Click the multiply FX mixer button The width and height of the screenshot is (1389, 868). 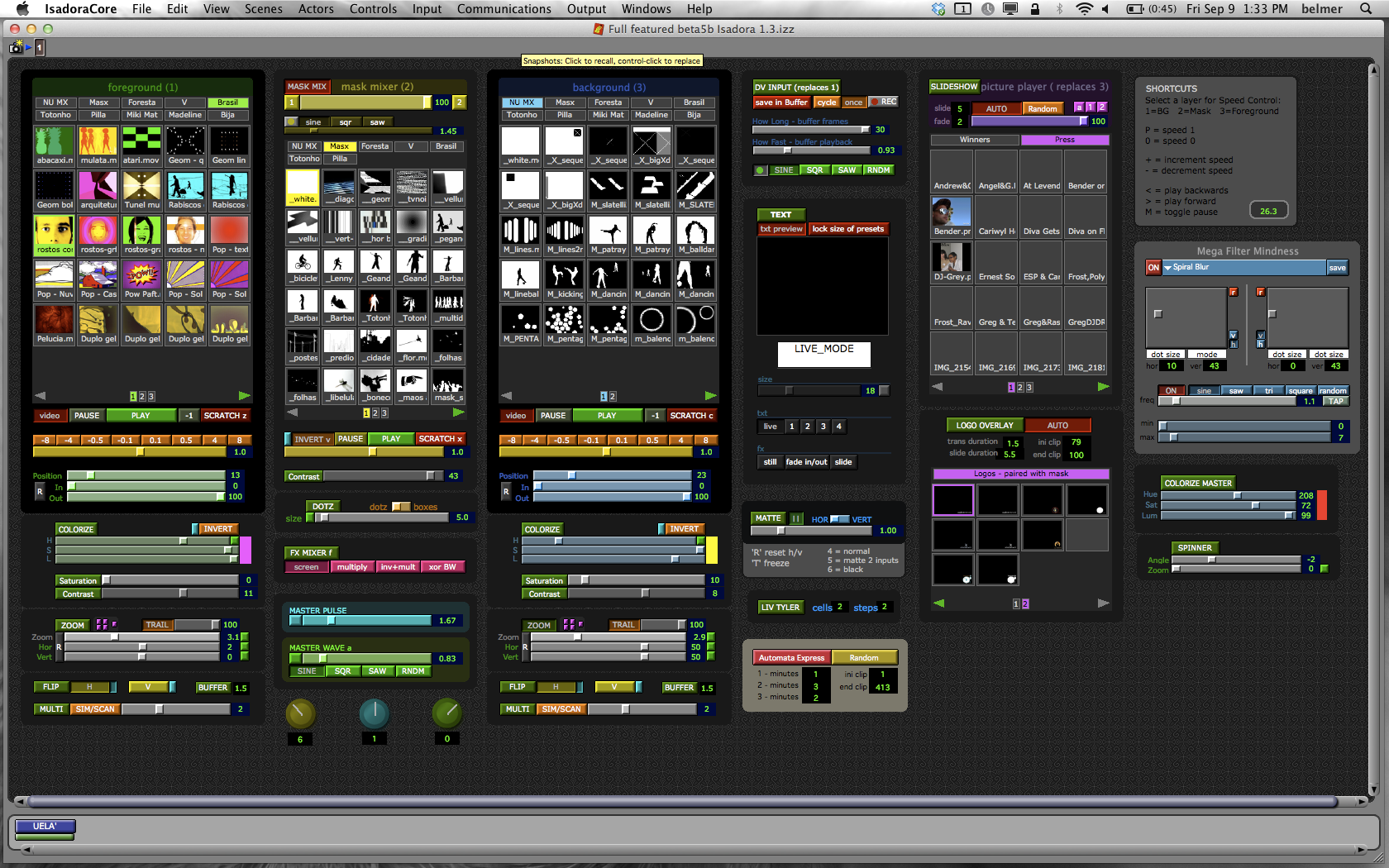tap(351, 567)
